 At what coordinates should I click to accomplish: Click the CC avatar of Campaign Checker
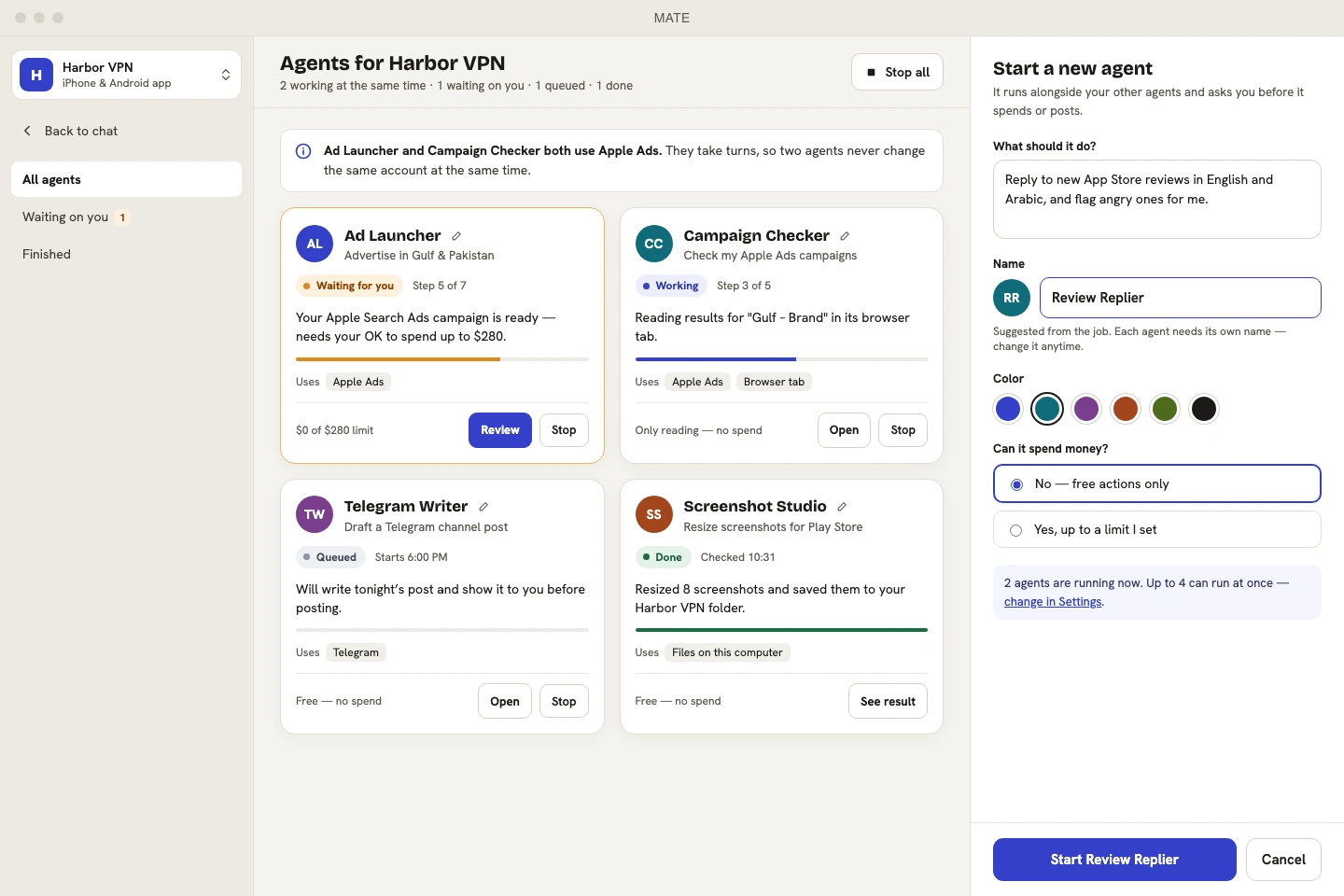coord(654,244)
